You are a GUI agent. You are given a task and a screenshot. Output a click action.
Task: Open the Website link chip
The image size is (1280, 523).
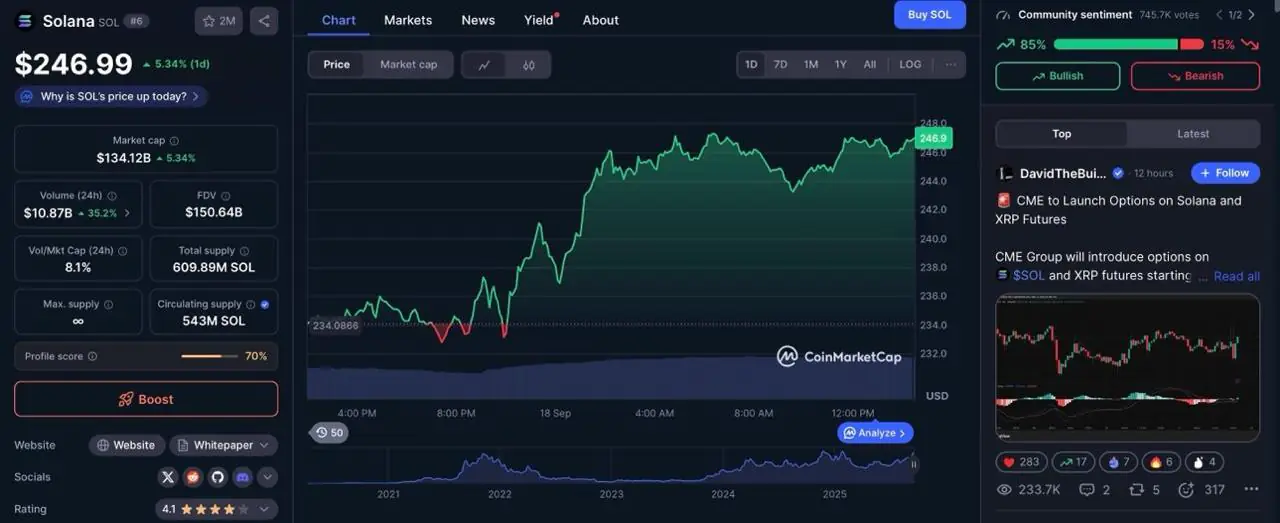point(125,445)
